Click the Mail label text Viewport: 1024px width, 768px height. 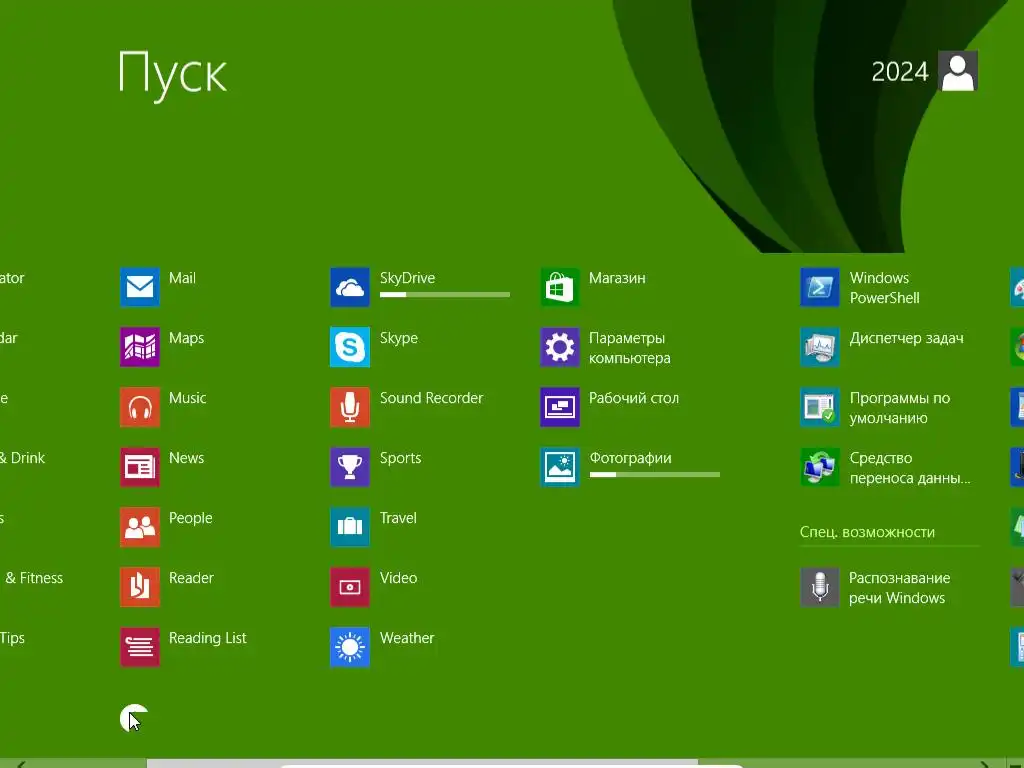tap(182, 278)
